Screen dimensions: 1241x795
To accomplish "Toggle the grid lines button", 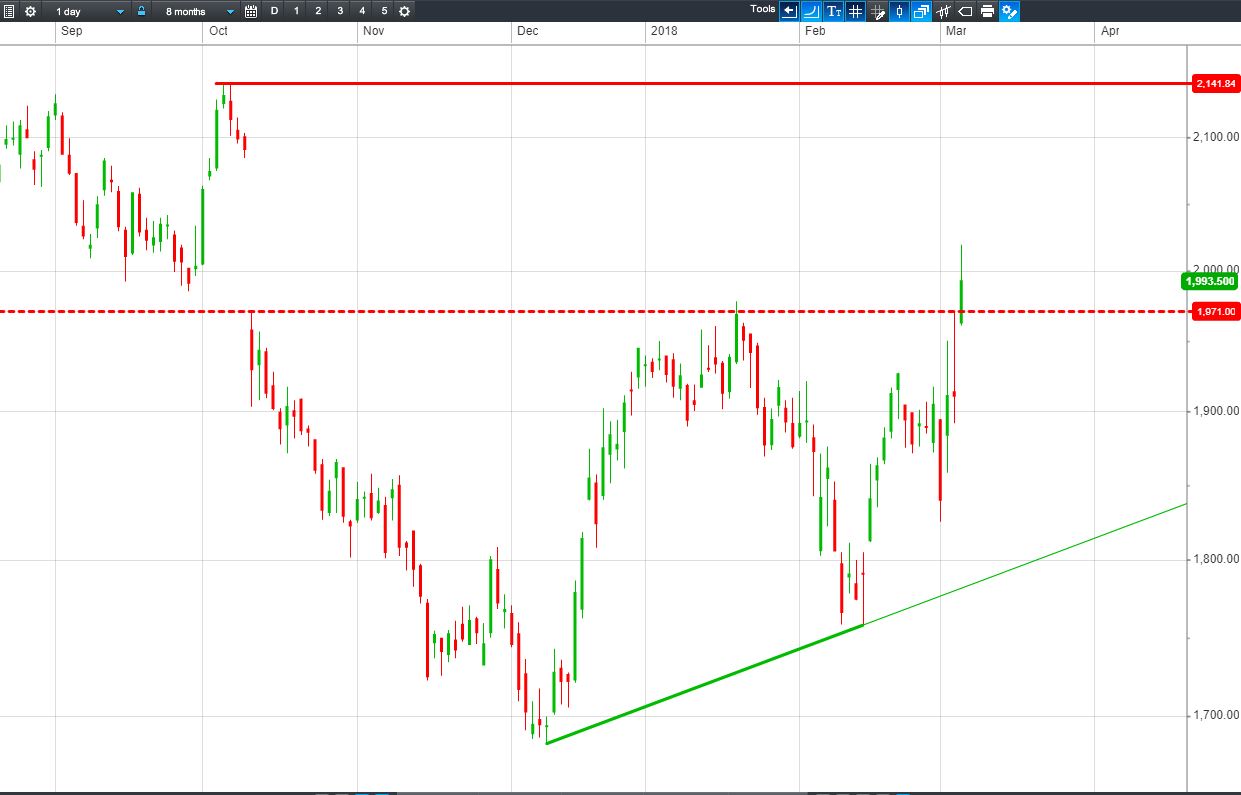I will pos(855,11).
